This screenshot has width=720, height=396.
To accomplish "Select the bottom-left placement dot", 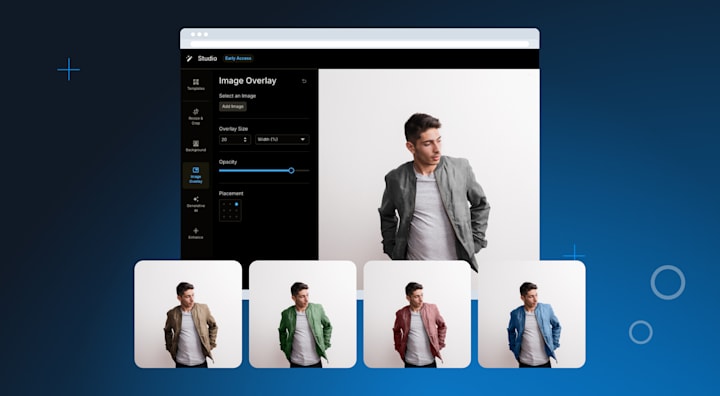I will point(224,216).
